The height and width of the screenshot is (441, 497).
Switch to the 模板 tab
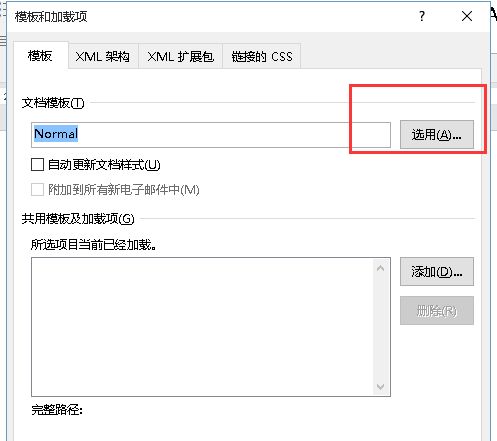point(41,56)
